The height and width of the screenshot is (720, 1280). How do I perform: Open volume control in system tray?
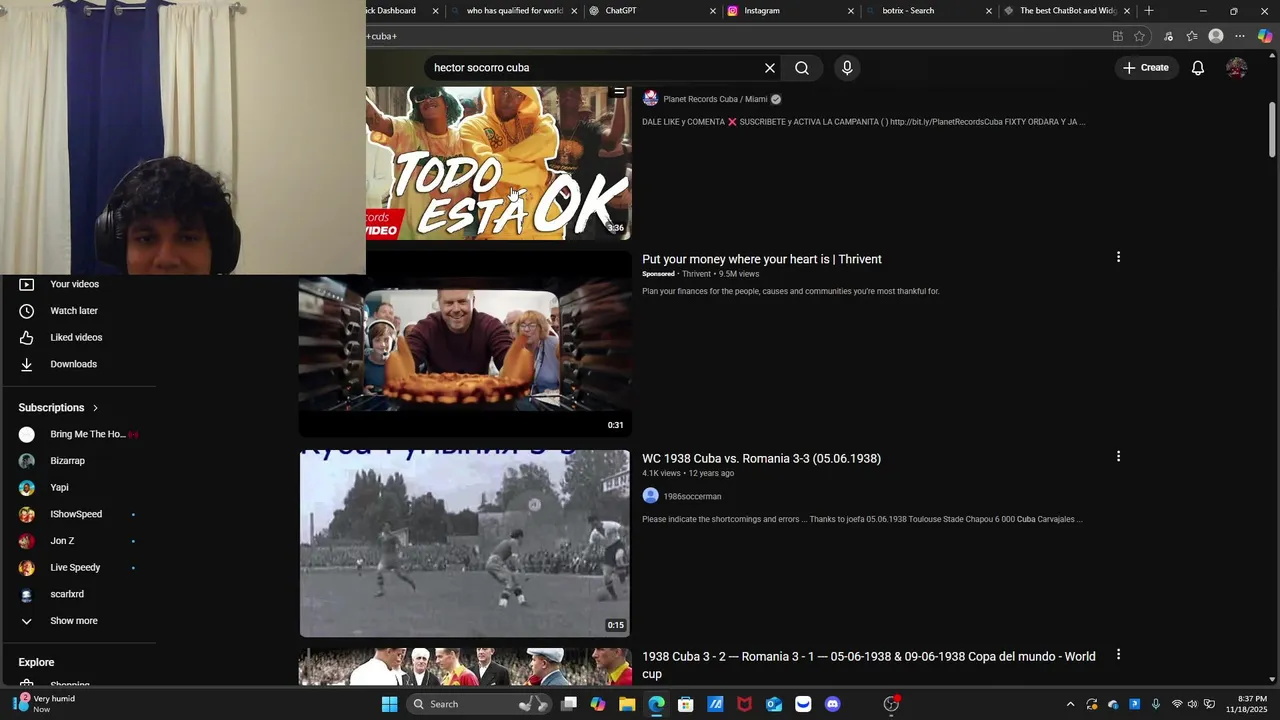[x=1192, y=704]
